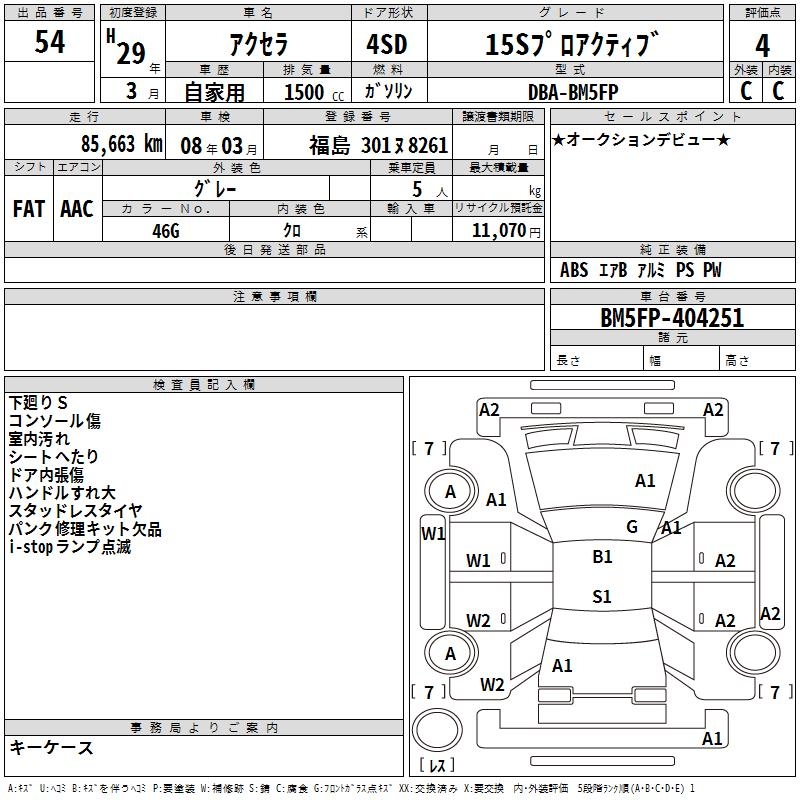Click the S1 rust mark on roof
Image resolution: width=800 pixels, height=800 pixels.
tap(602, 597)
